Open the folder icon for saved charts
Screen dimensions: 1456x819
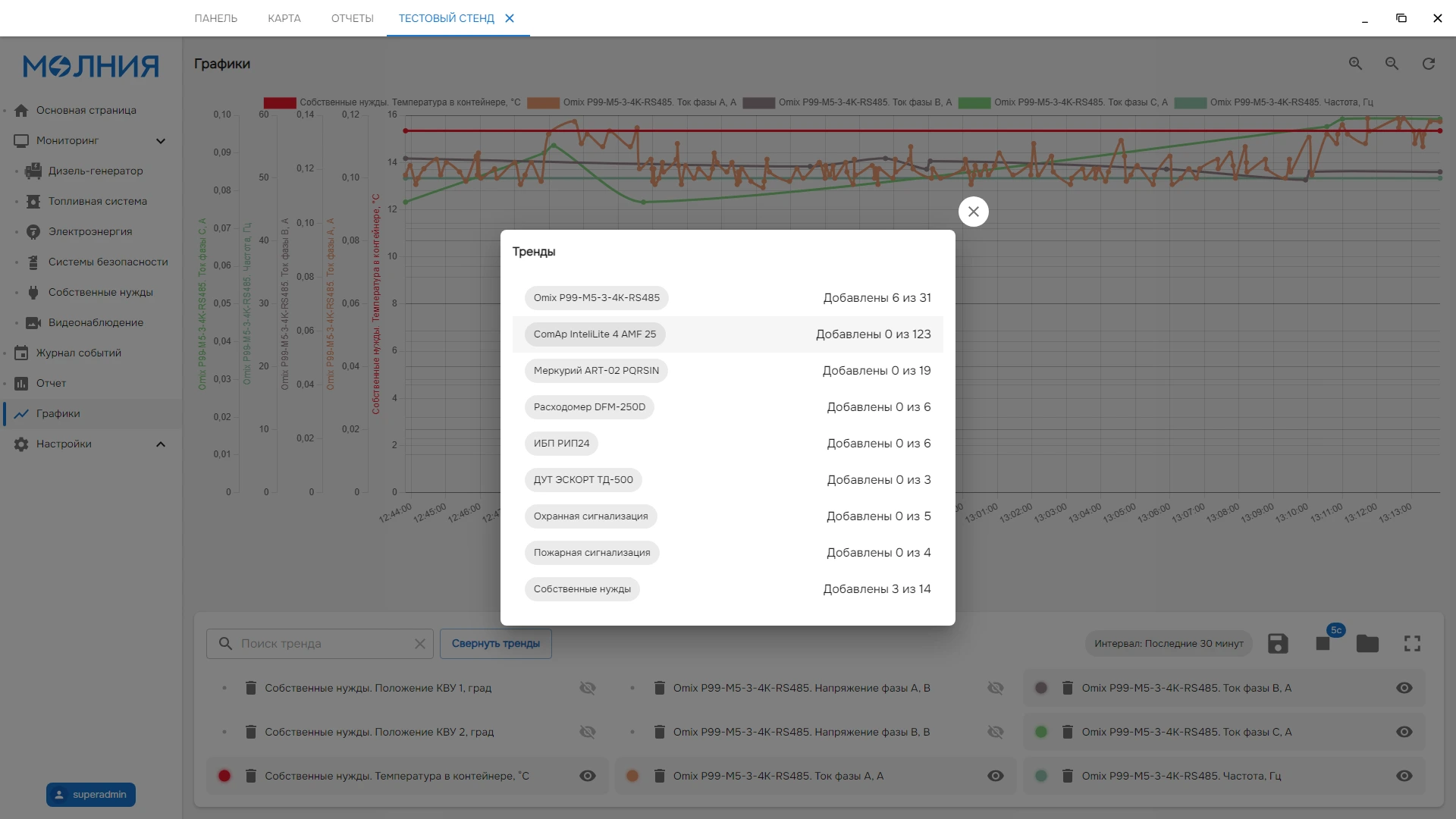click(1367, 644)
